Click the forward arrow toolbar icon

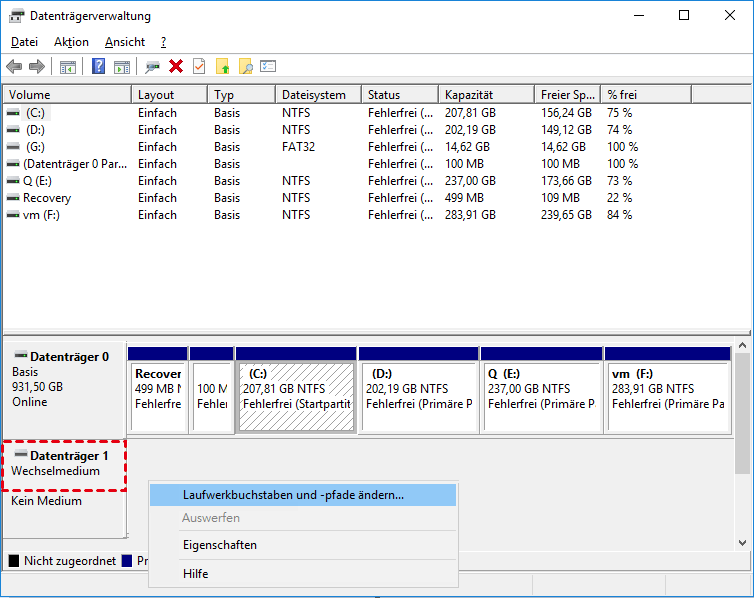(x=37, y=66)
